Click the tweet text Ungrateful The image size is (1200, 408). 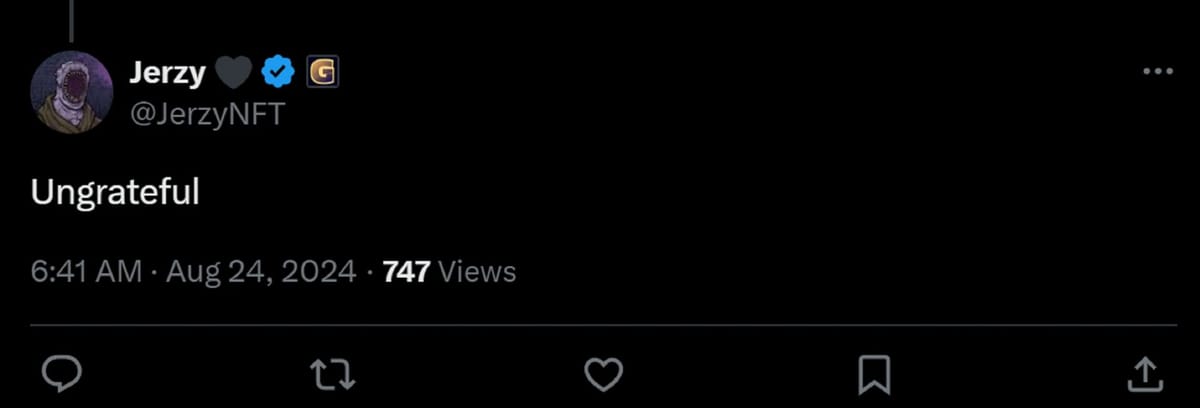tap(116, 192)
